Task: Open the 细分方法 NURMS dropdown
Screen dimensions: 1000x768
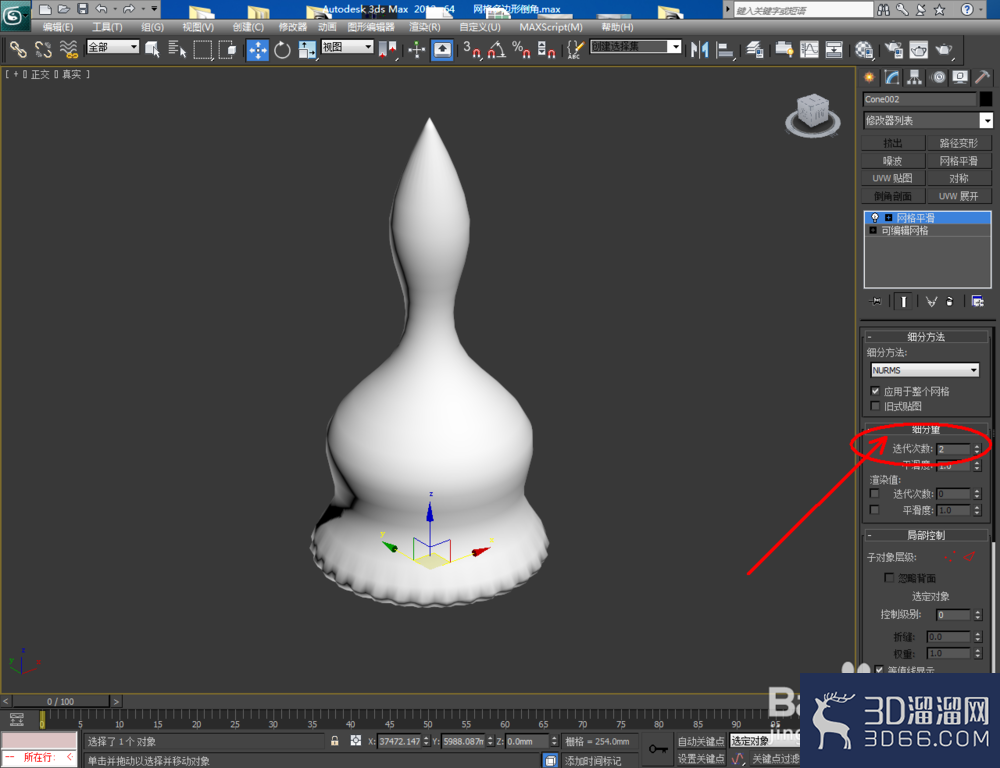Action: tap(925, 370)
